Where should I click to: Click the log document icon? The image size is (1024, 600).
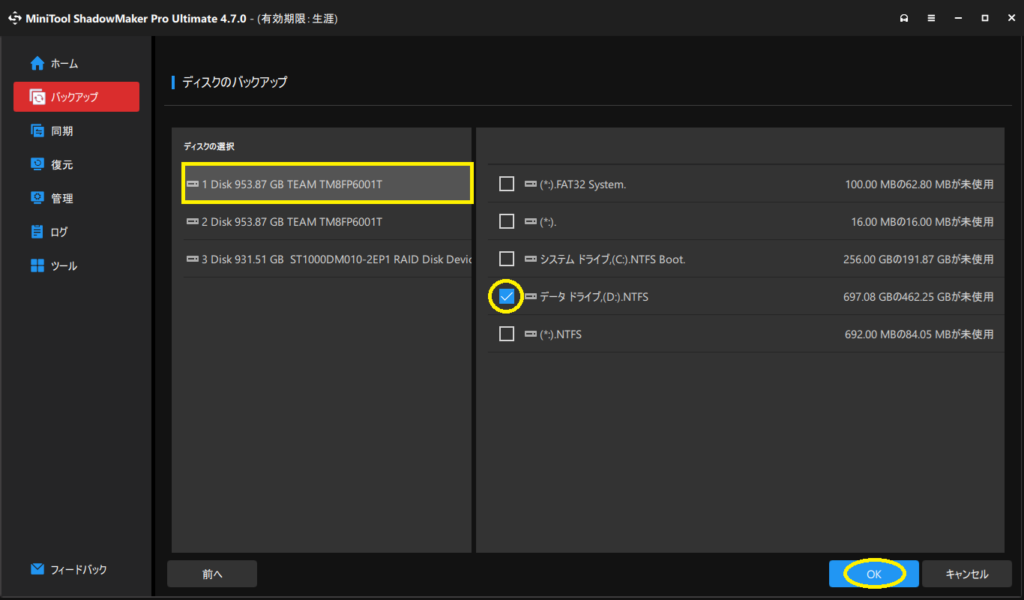pos(37,232)
